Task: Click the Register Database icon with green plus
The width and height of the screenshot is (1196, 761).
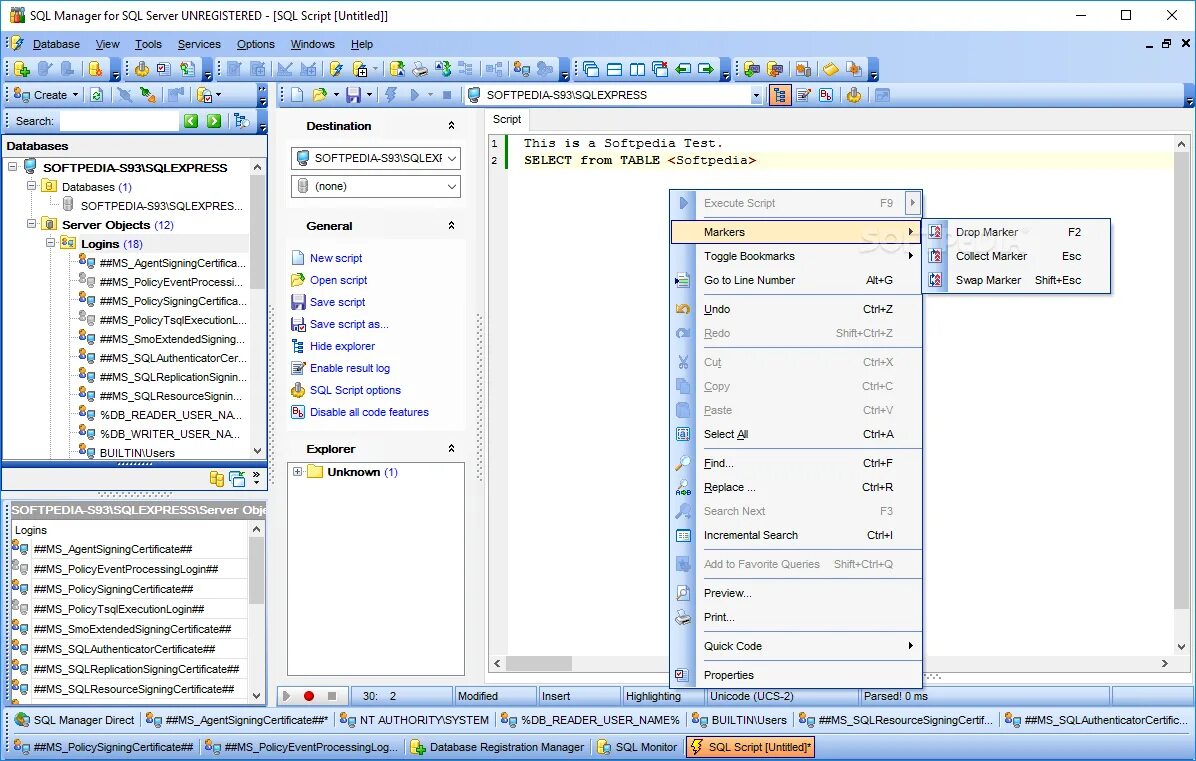Action: (21, 69)
